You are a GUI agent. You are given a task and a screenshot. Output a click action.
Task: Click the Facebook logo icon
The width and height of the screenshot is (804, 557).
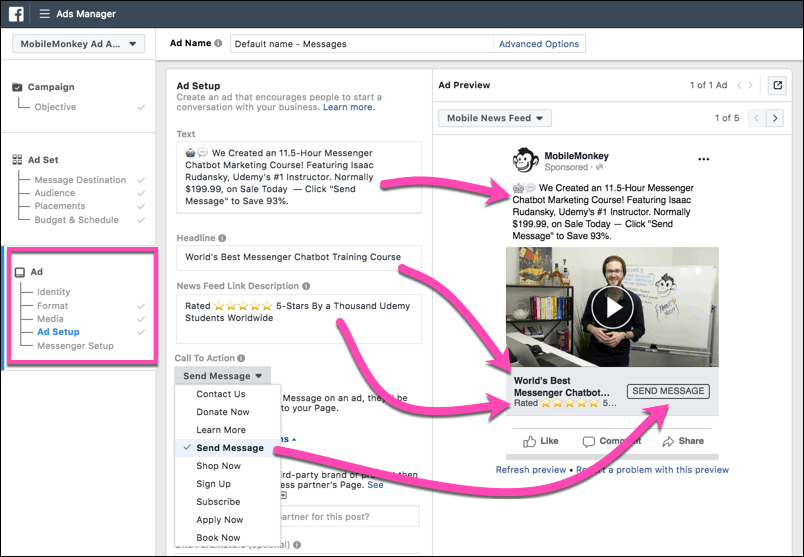pos(16,14)
